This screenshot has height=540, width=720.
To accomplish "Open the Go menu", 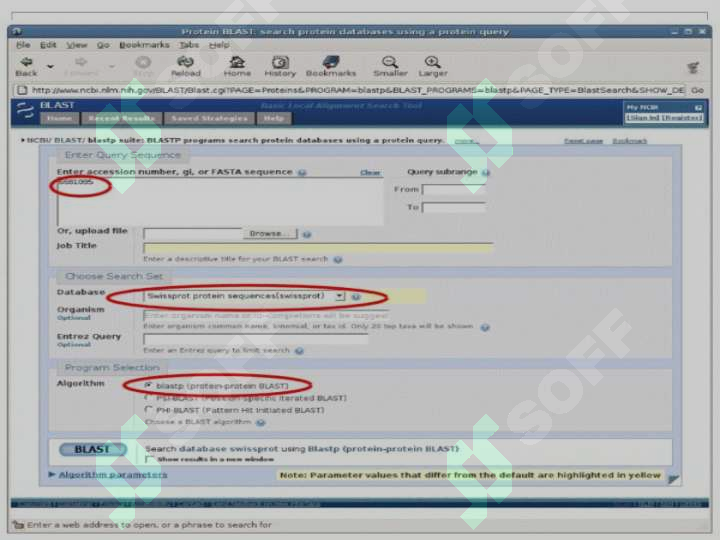I will point(103,45).
